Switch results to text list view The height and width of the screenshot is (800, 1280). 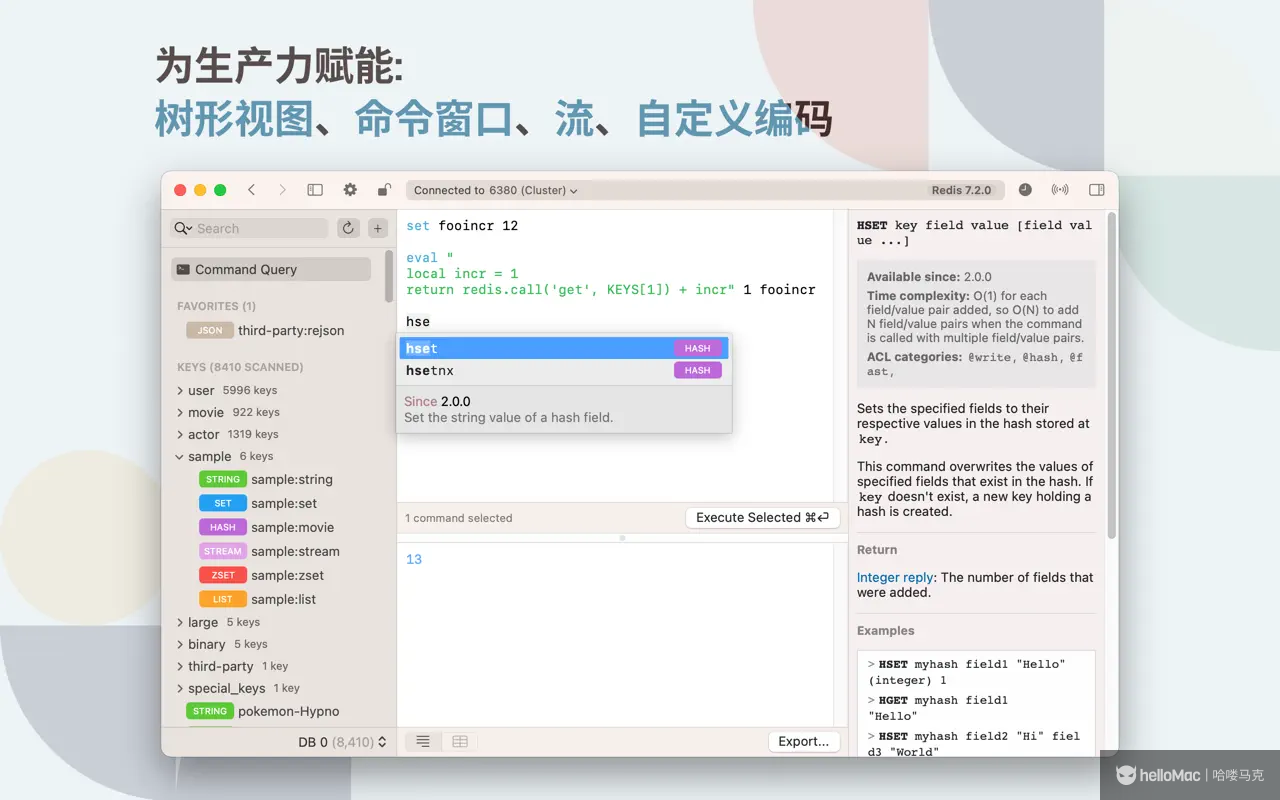coord(423,741)
